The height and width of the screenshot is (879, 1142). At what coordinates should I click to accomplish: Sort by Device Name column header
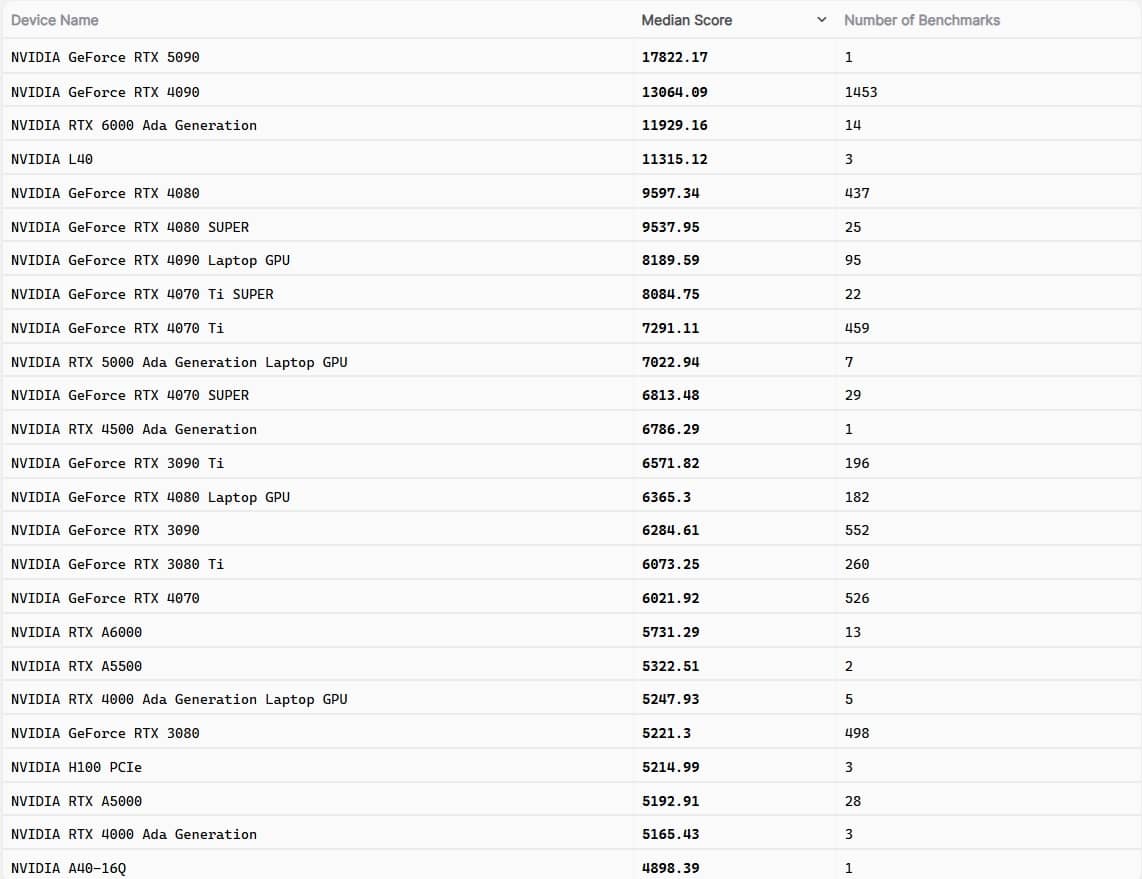pyautogui.click(x=55, y=20)
